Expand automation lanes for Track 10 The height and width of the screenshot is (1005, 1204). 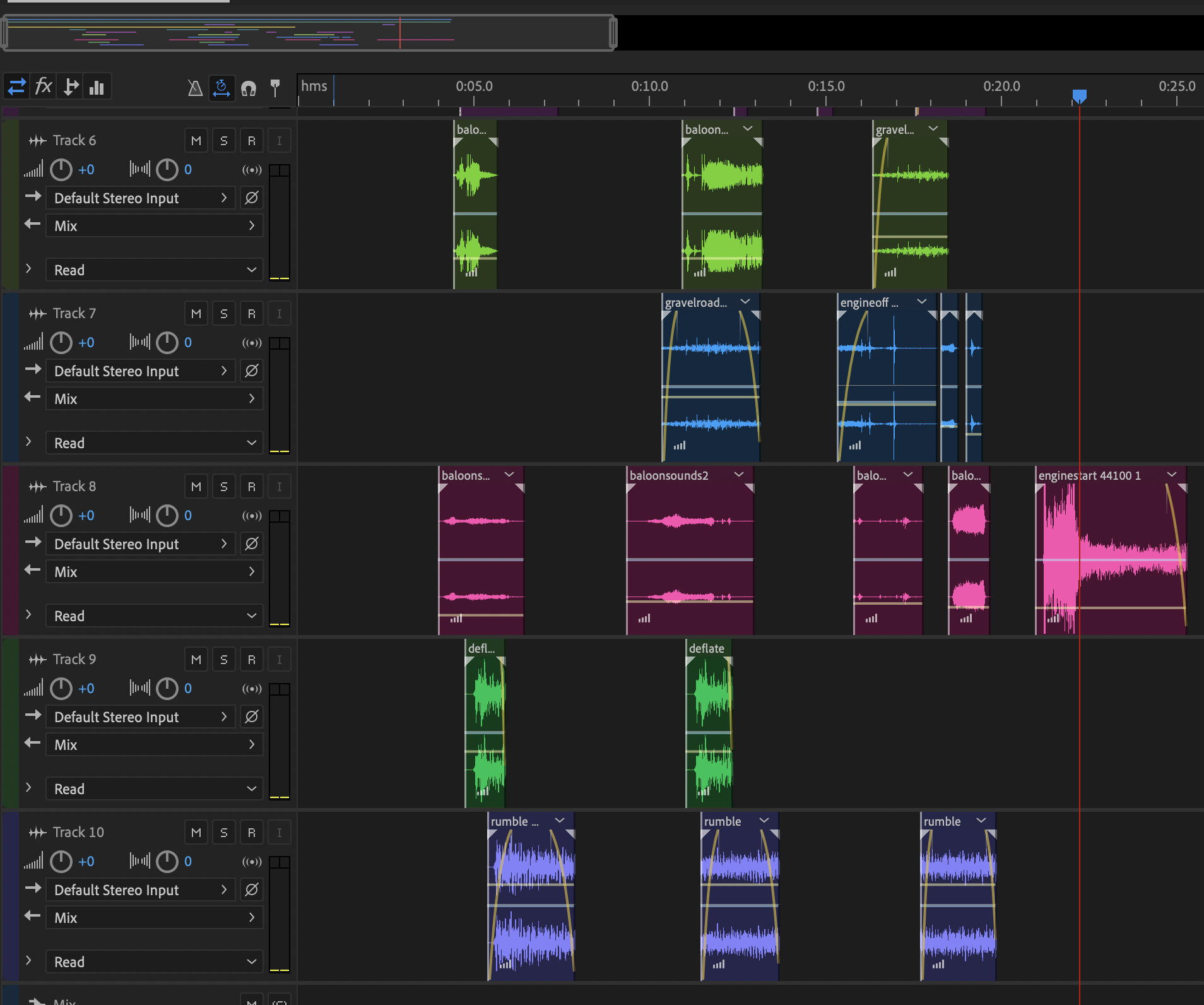28,960
